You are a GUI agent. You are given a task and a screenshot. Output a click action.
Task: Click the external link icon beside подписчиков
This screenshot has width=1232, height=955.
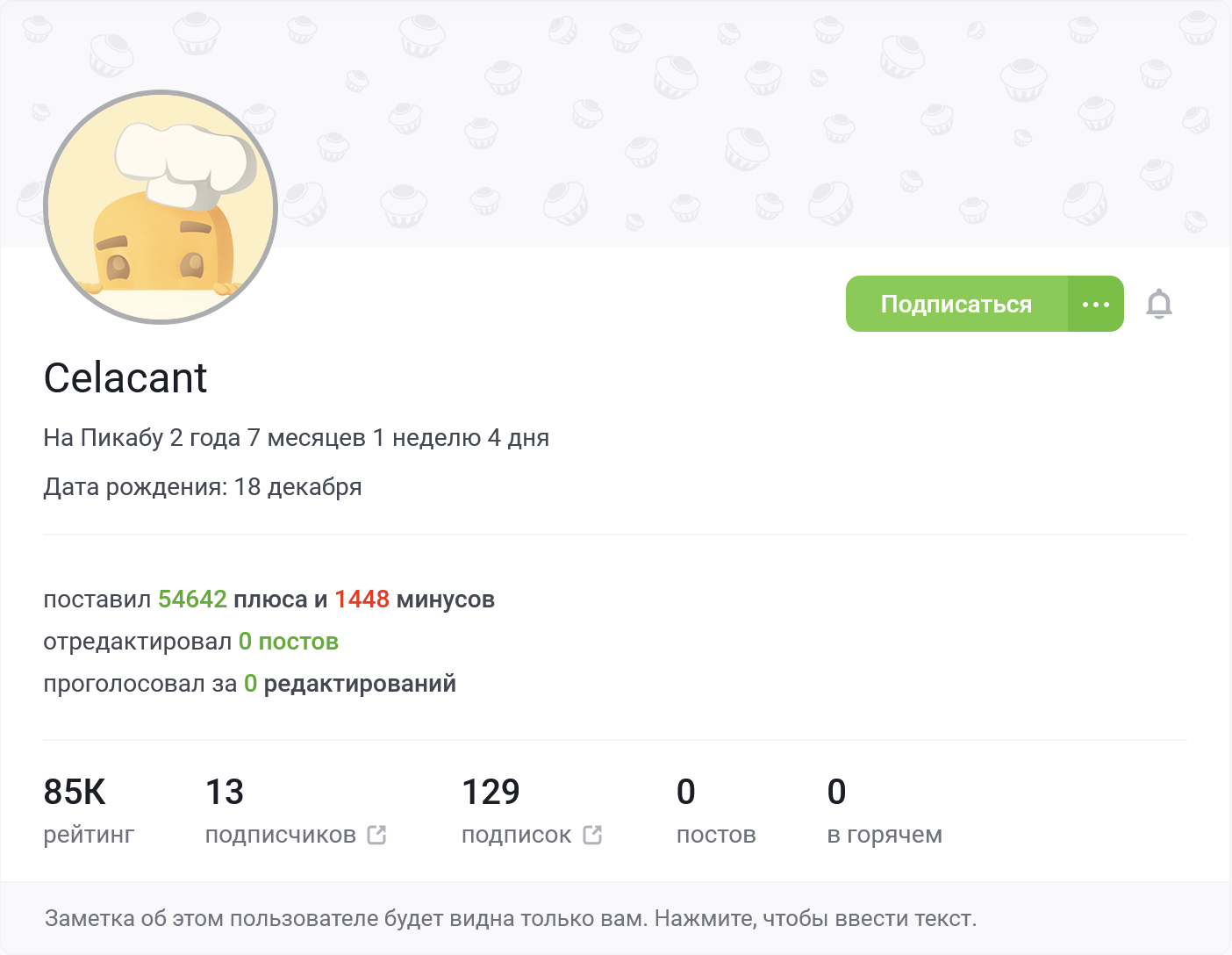pyautogui.click(x=376, y=835)
